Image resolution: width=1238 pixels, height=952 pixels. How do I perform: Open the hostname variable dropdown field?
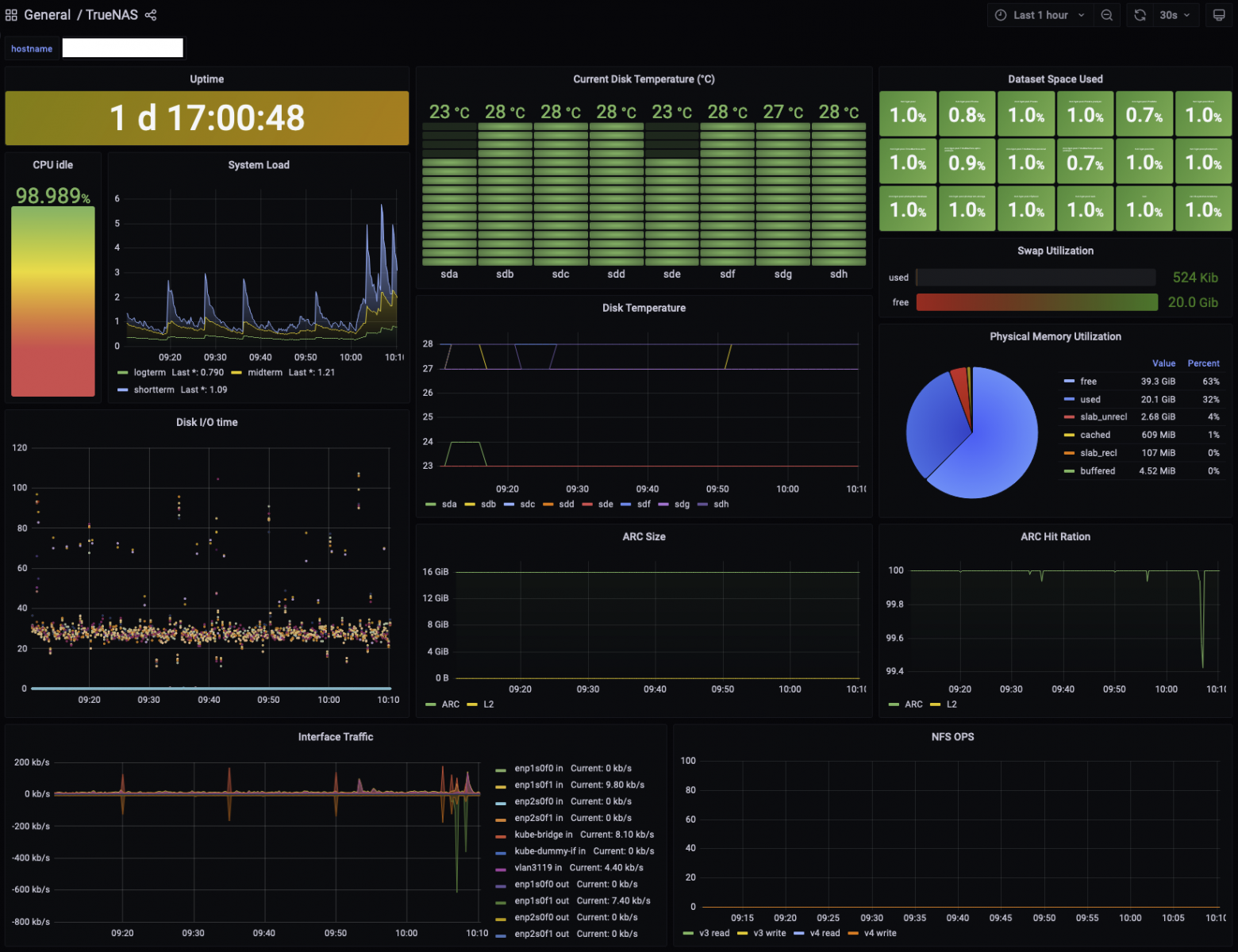click(123, 48)
